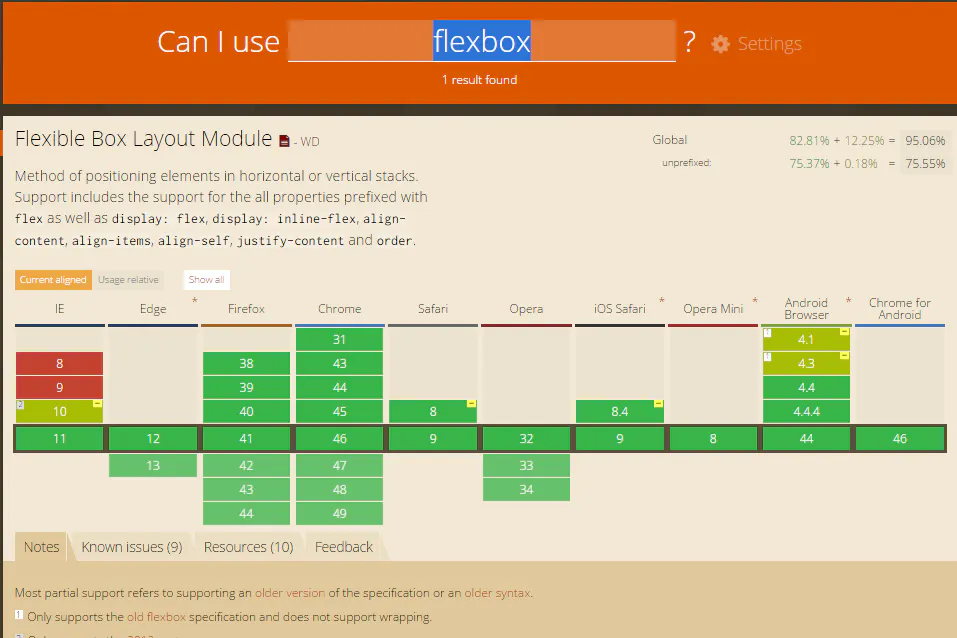Click the Android Browser 4.4.4 cell
This screenshot has height=638, width=957.
[x=806, y=411]
